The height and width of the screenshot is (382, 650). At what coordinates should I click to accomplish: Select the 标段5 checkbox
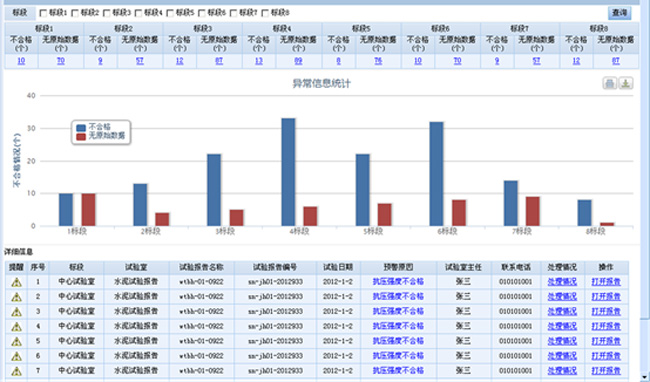[170, 13]
